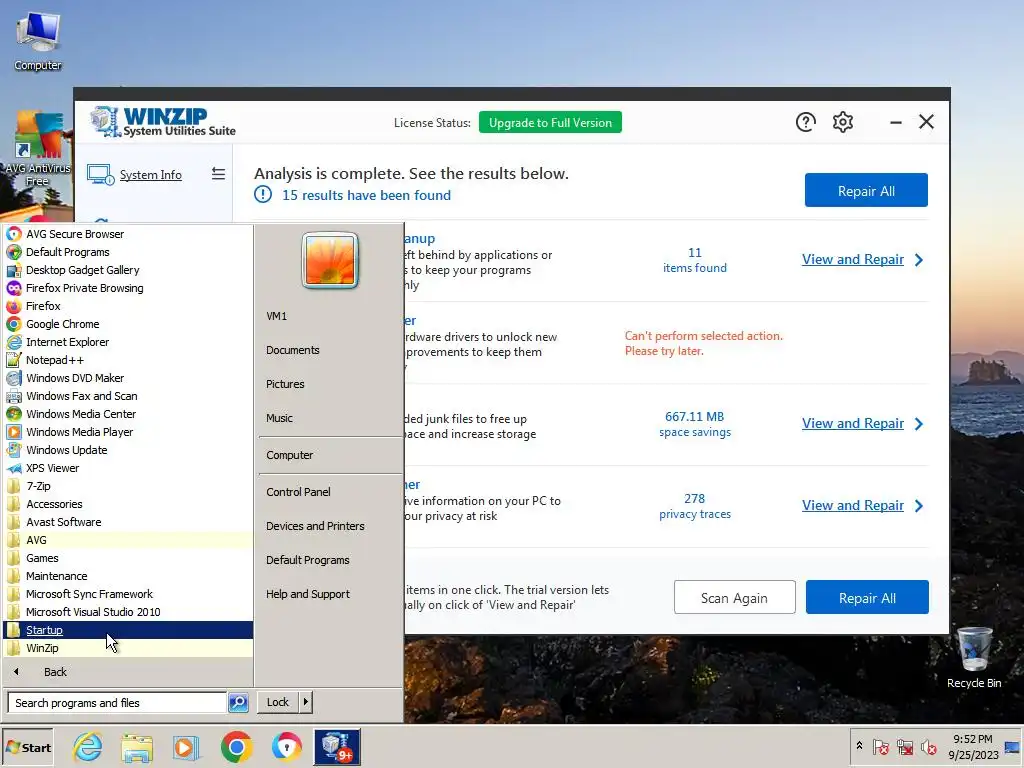Toggle the WinZip sidebar hamburger menu icon
1024x768 pixels.
click(218, 174)
